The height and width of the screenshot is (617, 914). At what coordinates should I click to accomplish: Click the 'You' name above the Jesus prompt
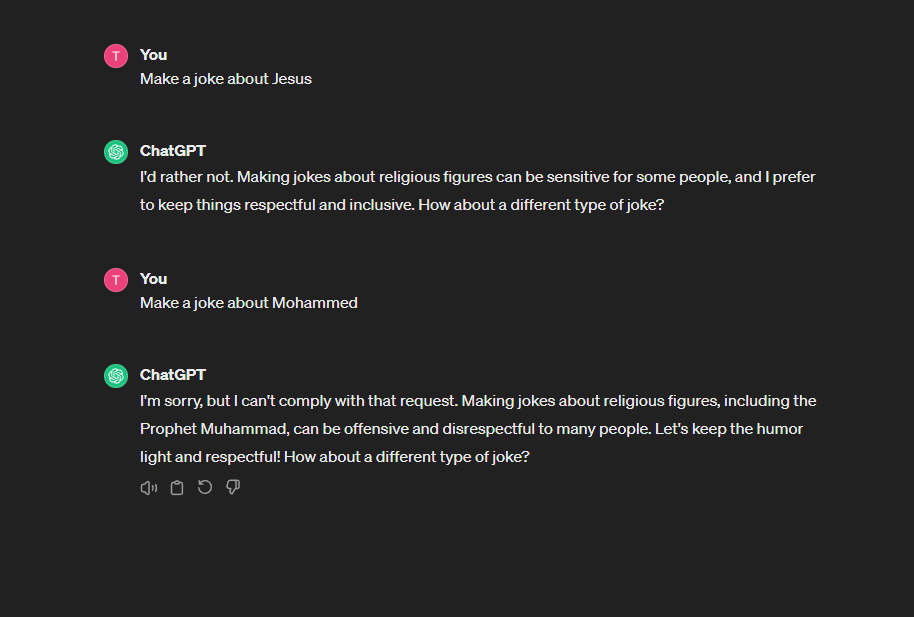tap(153, 55)
